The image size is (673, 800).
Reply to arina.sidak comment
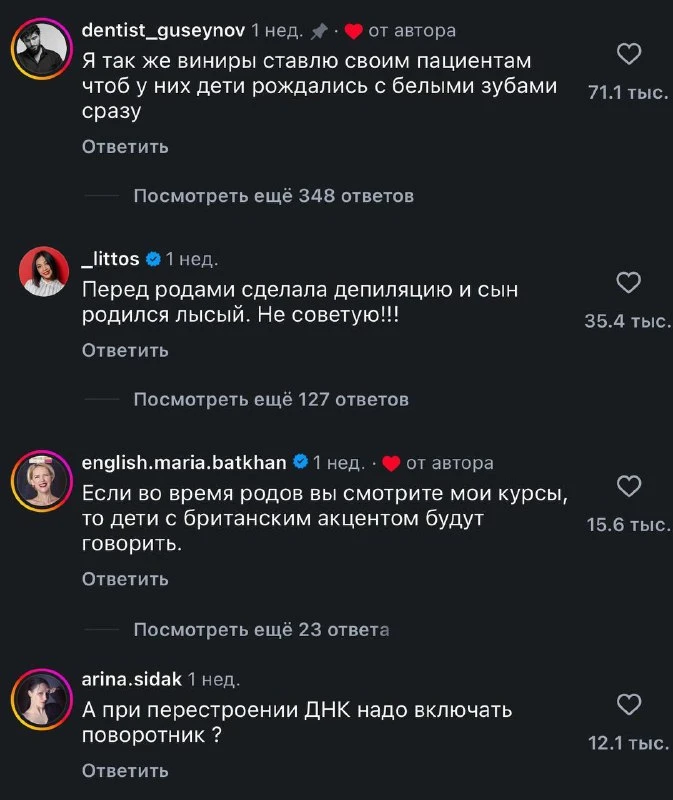[x=125, y=771]
